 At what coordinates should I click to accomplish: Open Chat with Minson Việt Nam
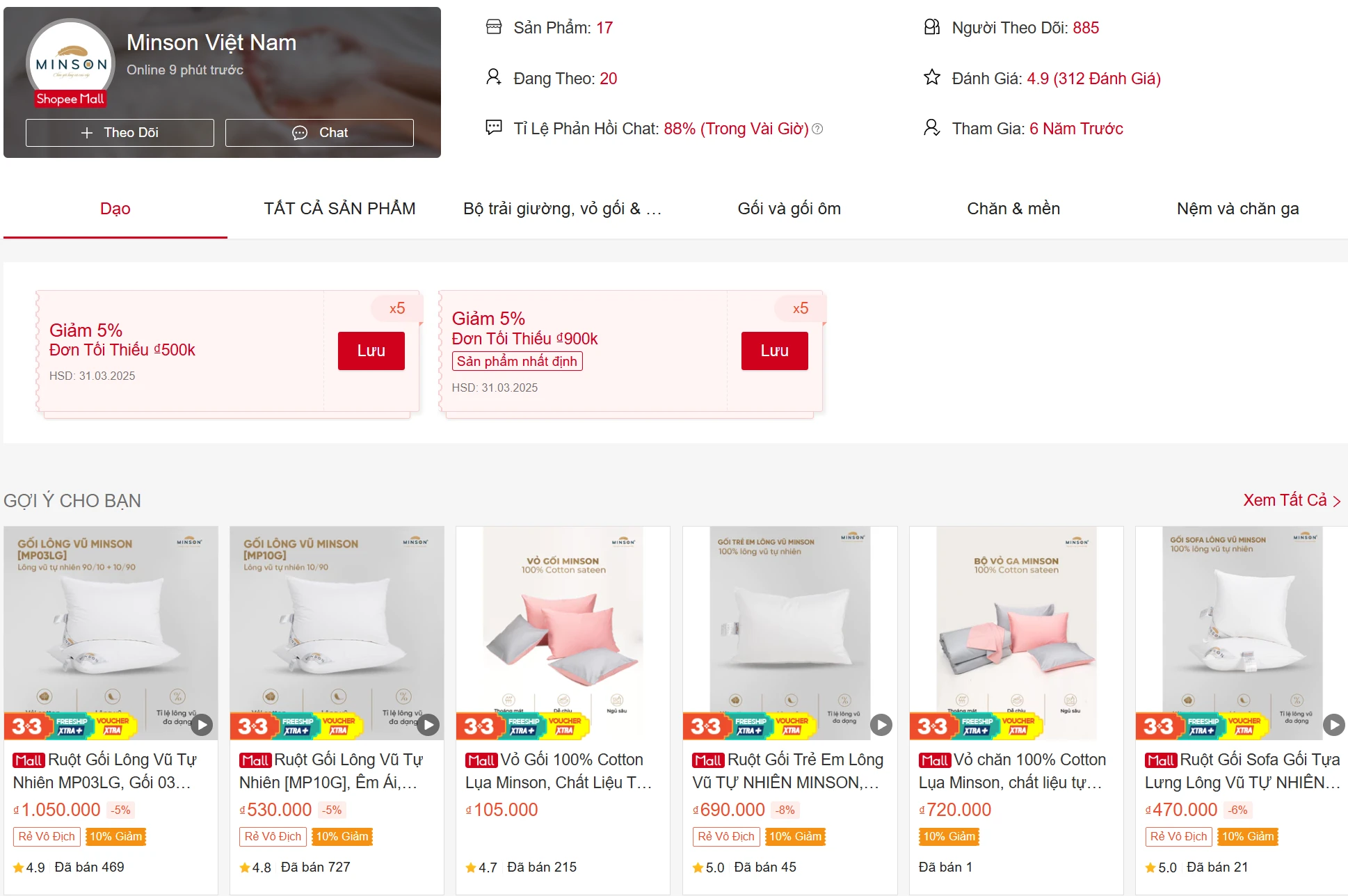319,132
